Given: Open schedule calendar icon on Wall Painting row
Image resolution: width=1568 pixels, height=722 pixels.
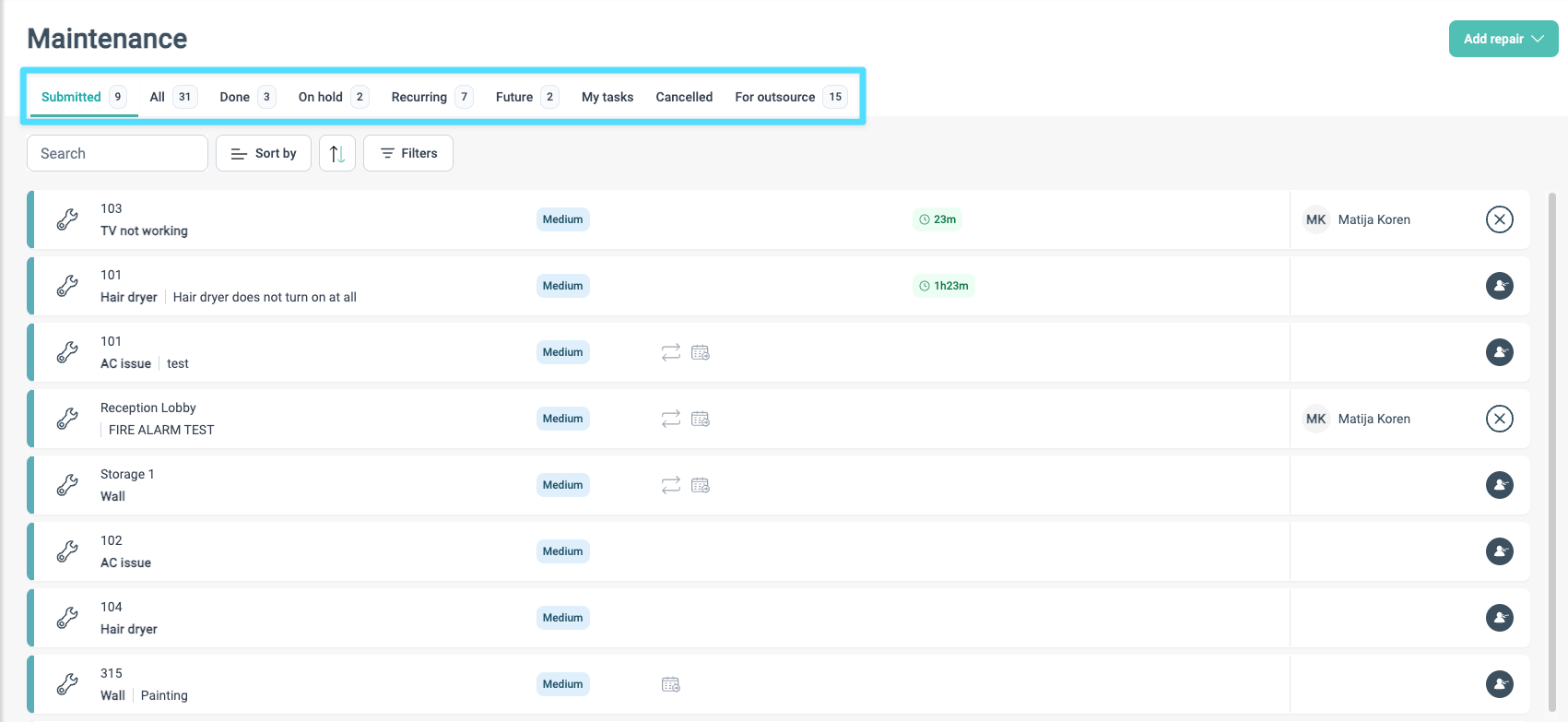Looking at the screenshot, I should click(x=671, y=684).
